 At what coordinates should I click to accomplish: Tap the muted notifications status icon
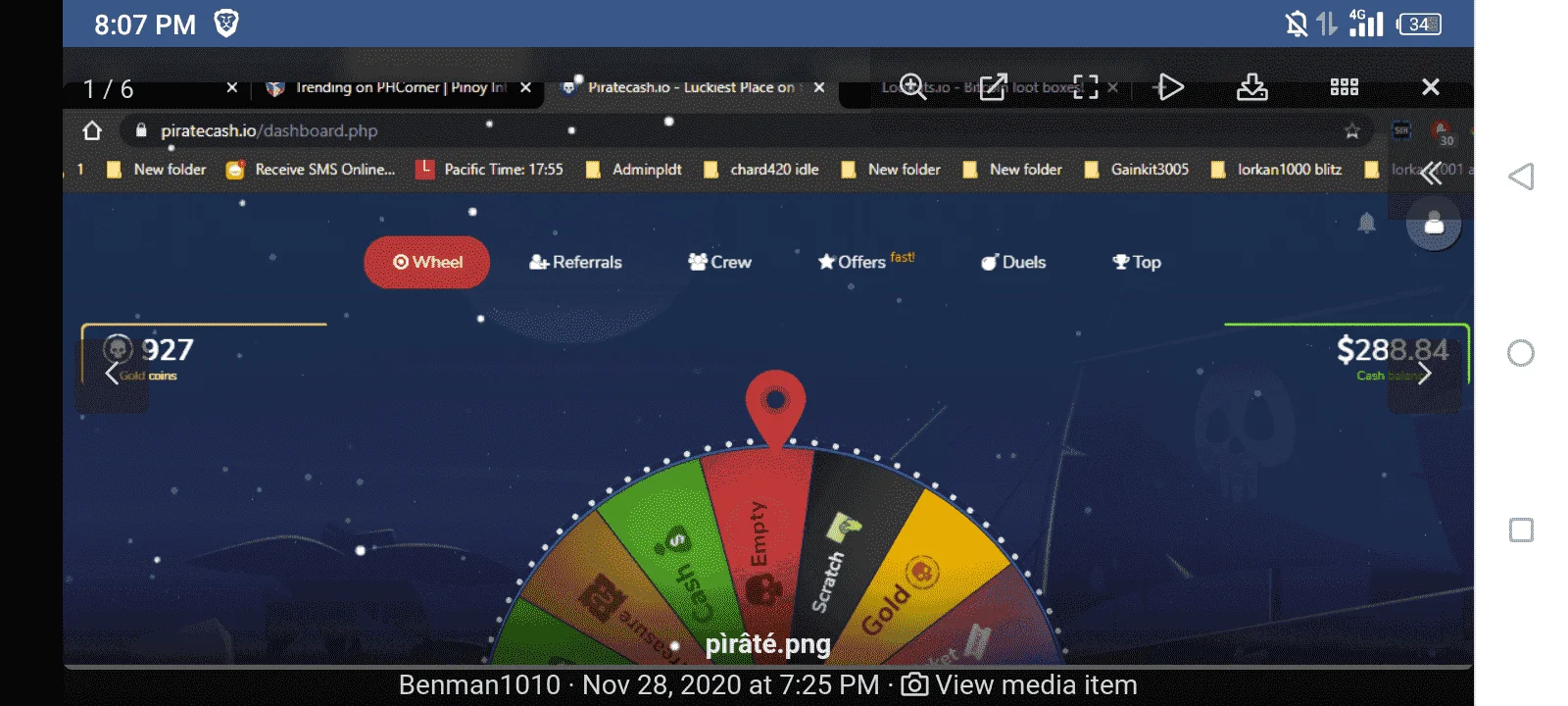(1297, 24)
